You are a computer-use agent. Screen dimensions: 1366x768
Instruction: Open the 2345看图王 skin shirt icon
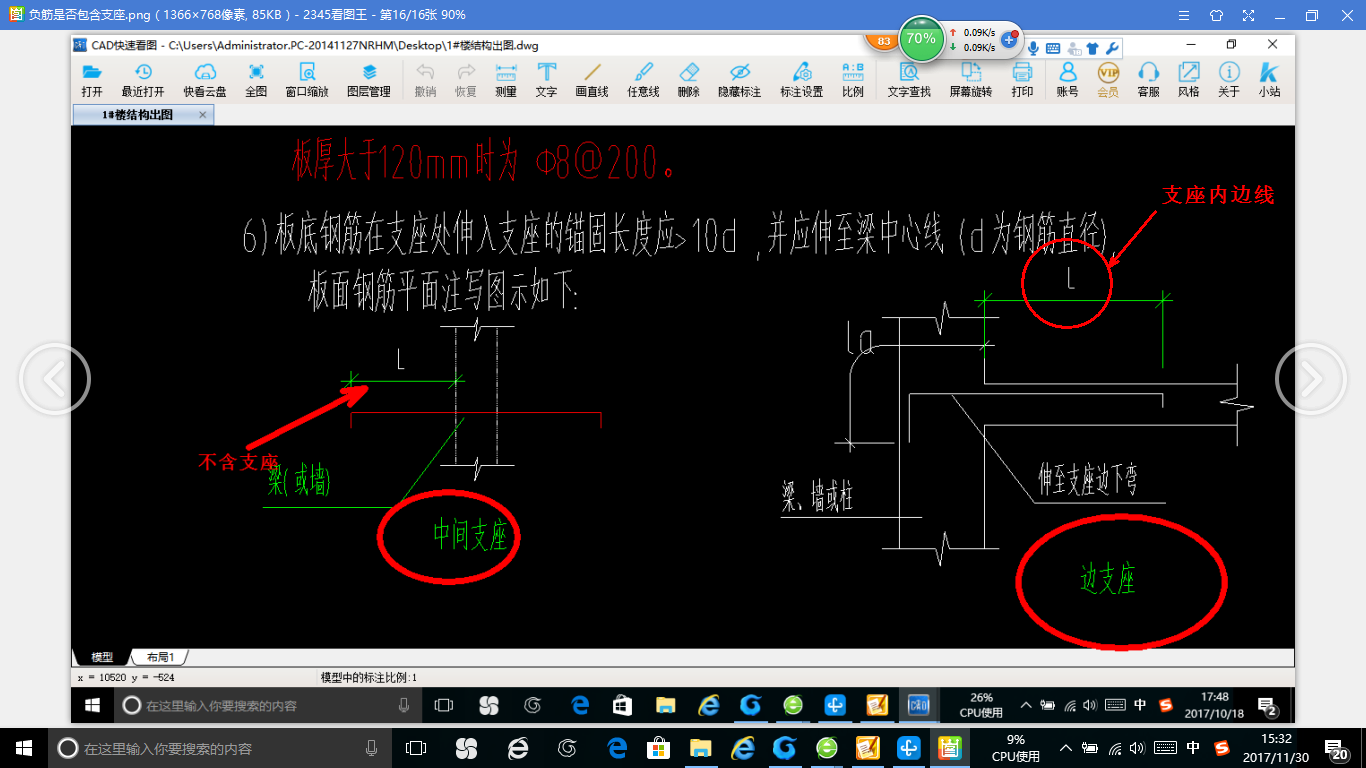(x=1215, y=15)
